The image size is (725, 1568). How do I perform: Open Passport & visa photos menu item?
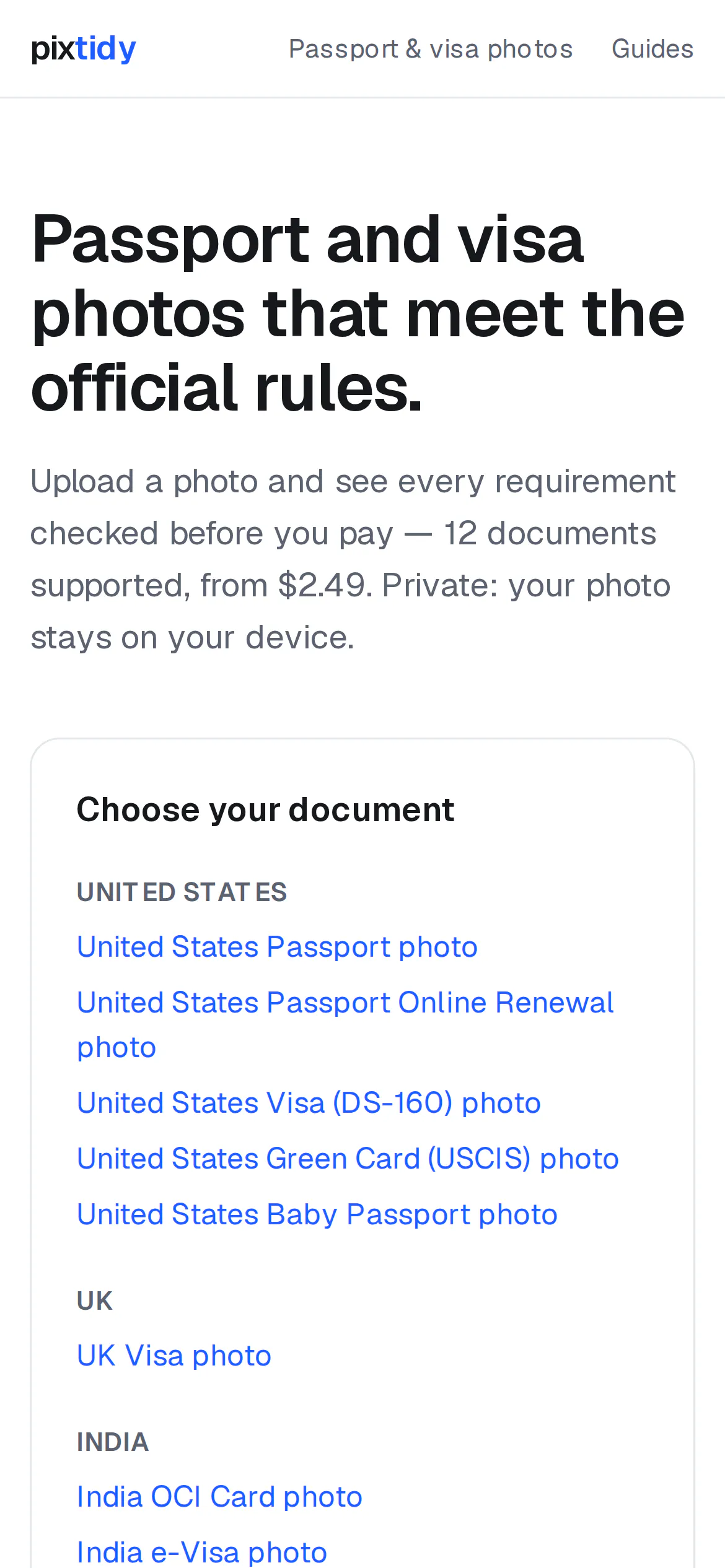431,49
